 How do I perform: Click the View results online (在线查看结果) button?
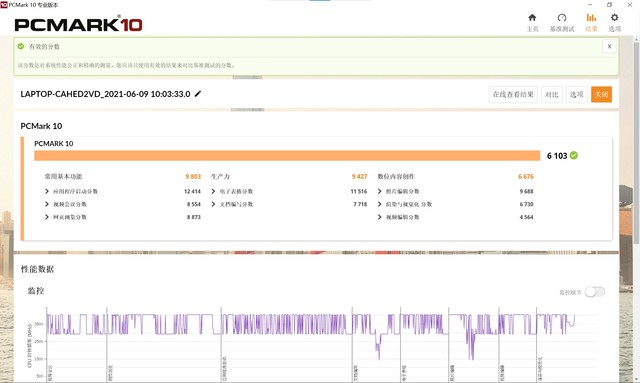tap(513, 94)
